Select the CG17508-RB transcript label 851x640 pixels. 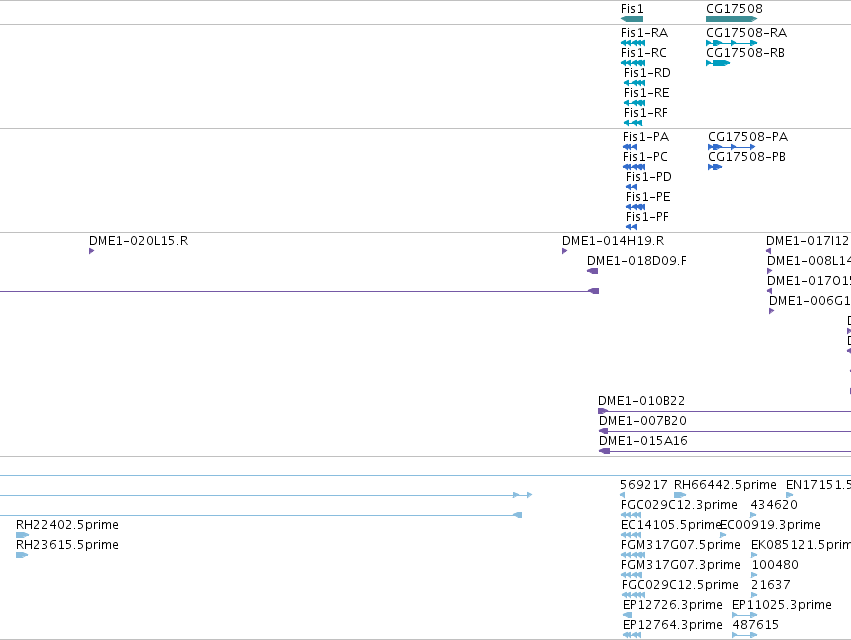click(745, 53)
